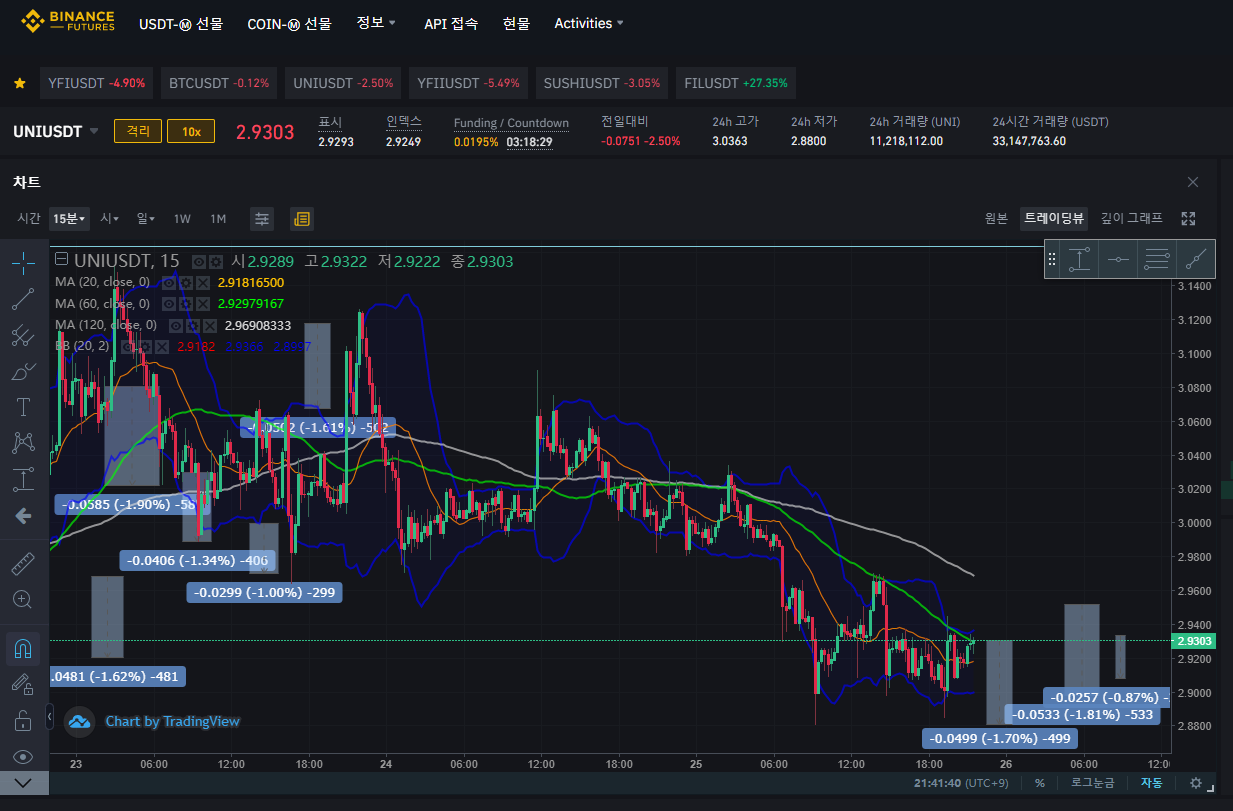
Task: Open USDT-M 선물 menu
Action: 181,22
